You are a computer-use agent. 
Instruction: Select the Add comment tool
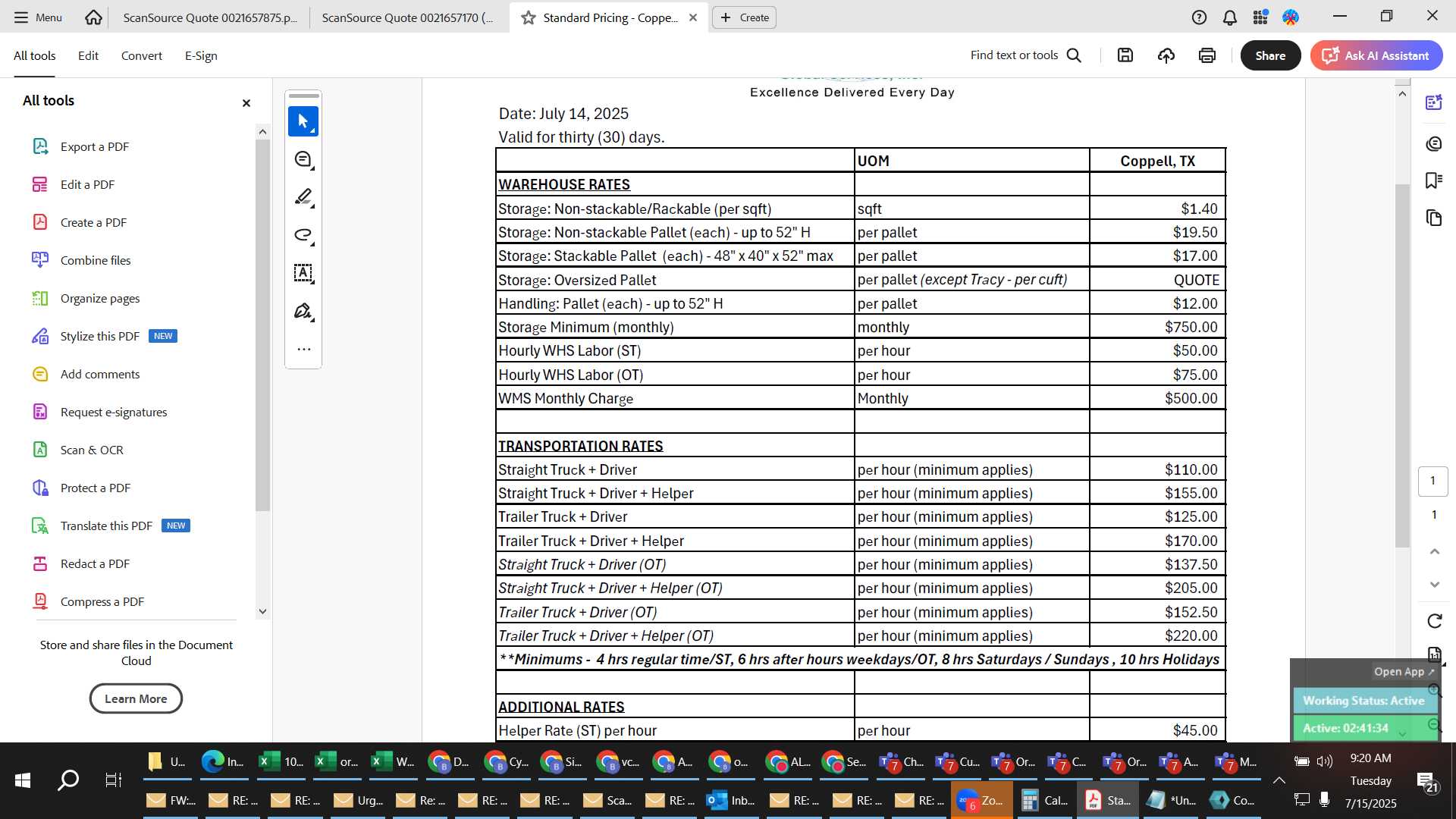tap(303, 159)
